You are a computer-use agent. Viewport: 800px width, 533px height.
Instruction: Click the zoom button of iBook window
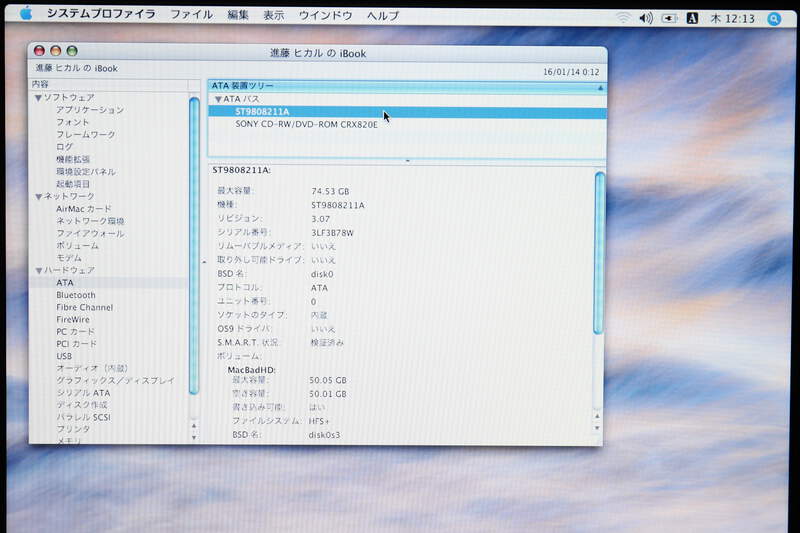pos(72,50)
